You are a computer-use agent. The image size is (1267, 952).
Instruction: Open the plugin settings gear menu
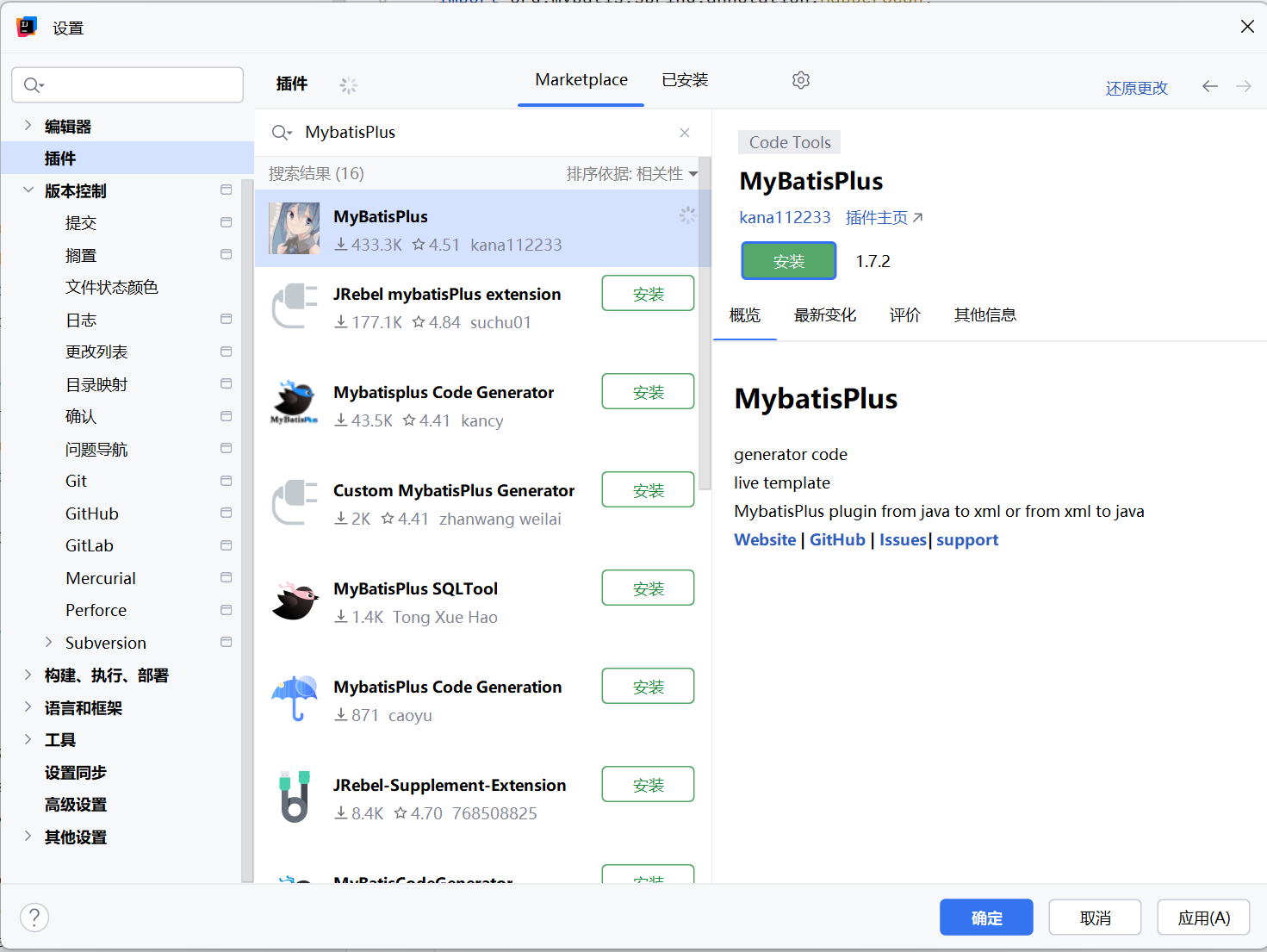point(801,80)
